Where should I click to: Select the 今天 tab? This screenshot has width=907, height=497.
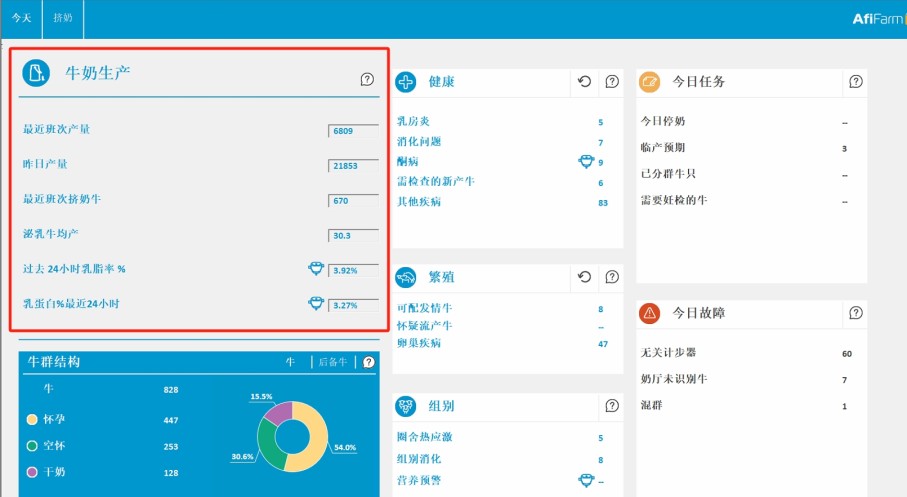click(21, 19)
